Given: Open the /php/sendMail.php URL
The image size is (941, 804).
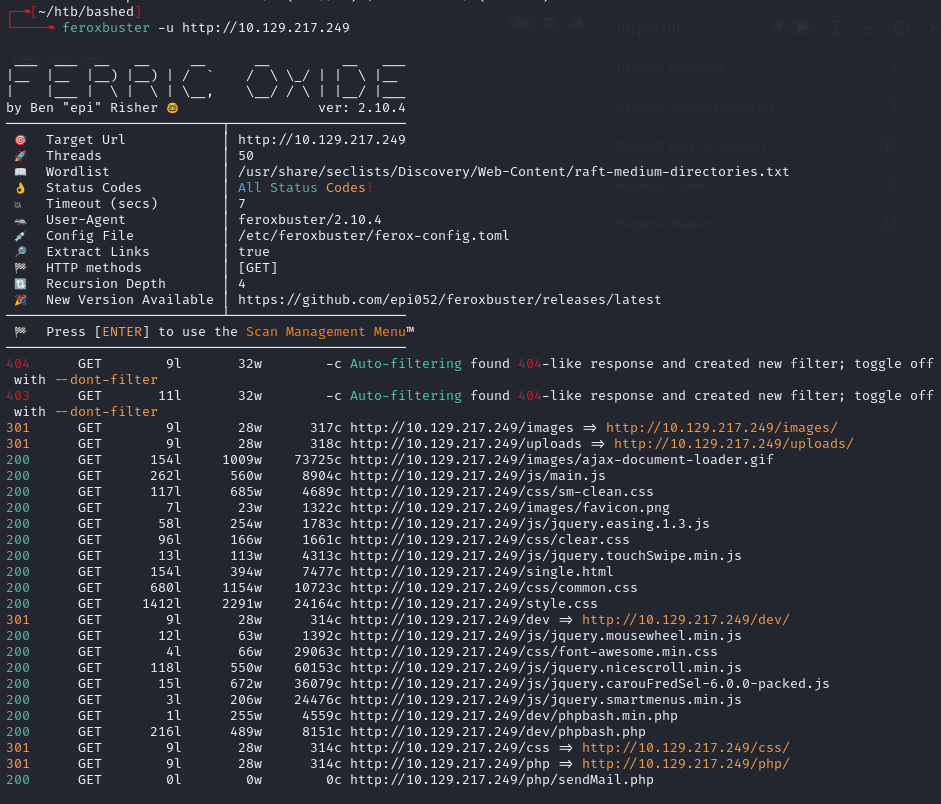Looking at the screenshot, I should (x=501, y=780).
